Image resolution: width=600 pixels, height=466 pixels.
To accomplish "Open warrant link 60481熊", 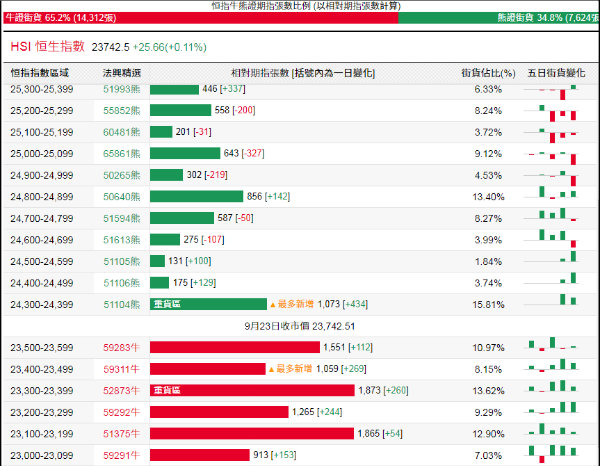I will (122, 132).
